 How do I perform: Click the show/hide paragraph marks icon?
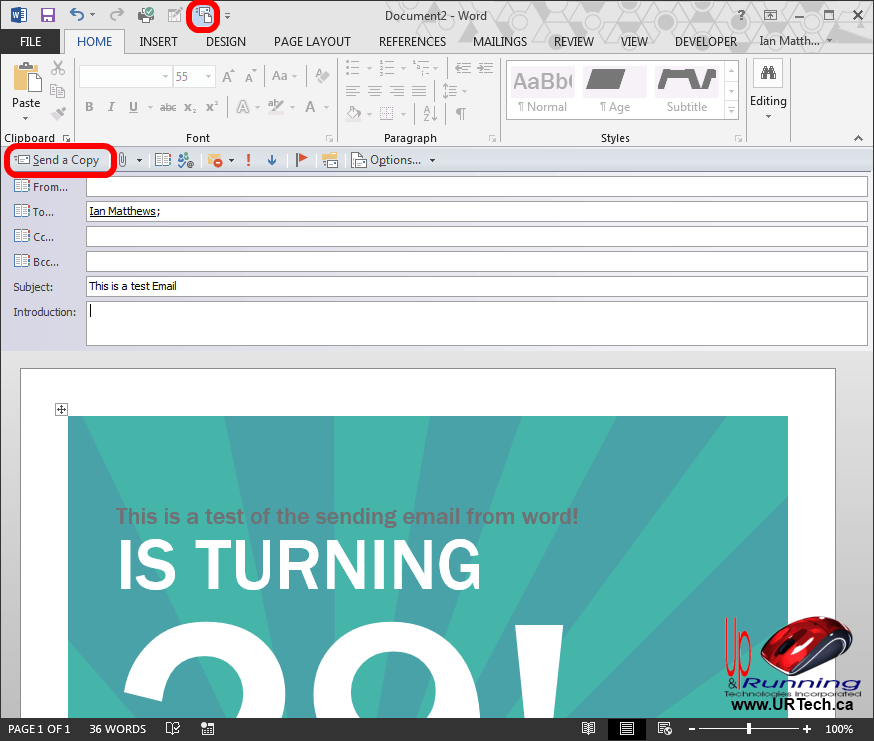461,114
